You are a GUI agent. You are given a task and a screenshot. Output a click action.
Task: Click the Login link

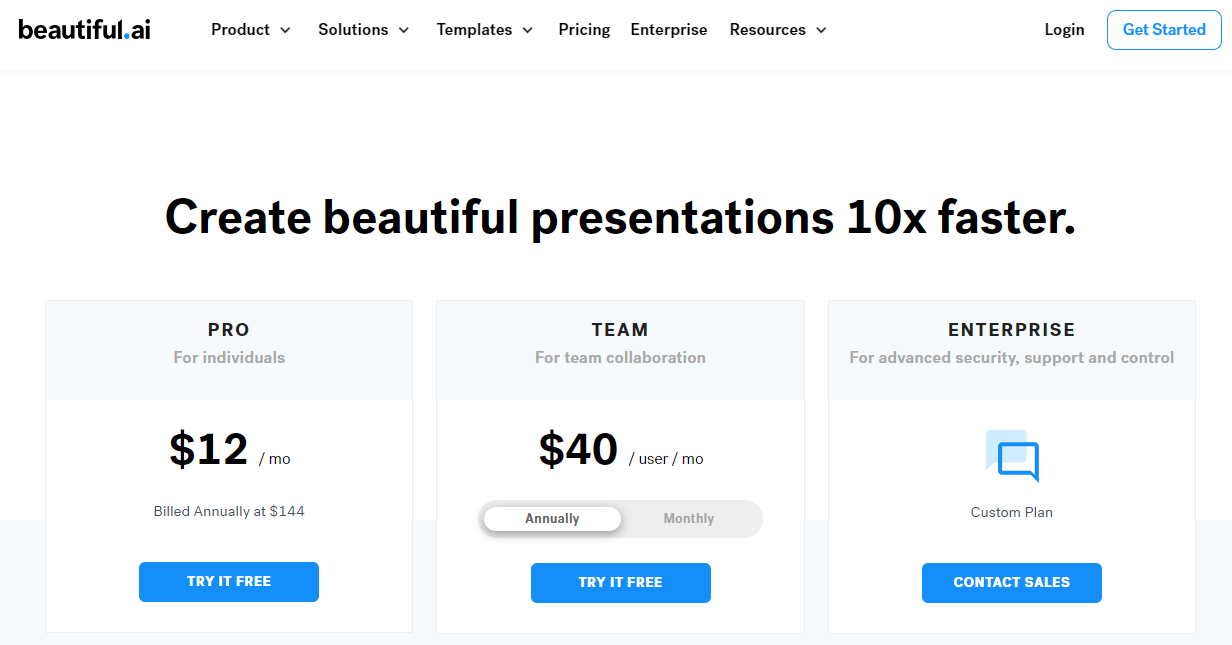click(x=1064, y=30)
